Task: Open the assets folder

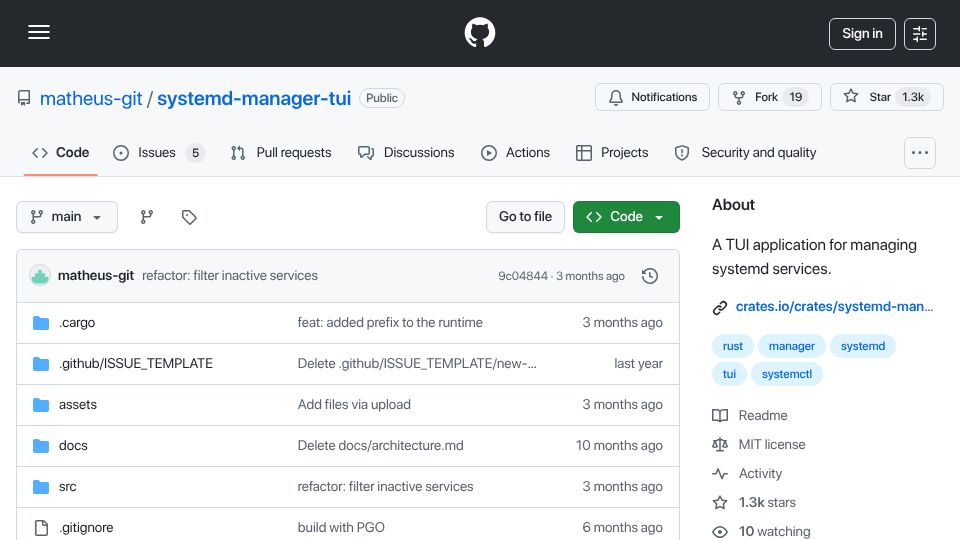Action: (78, 405)
